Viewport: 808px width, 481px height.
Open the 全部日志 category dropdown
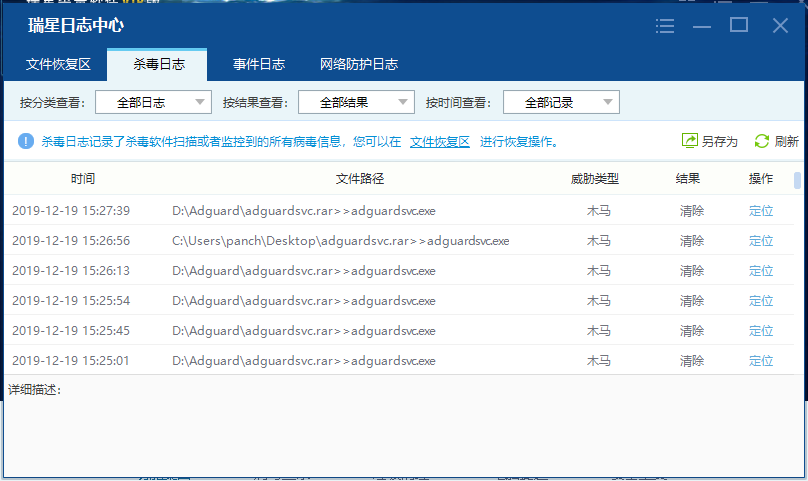[x=154, y=102]
